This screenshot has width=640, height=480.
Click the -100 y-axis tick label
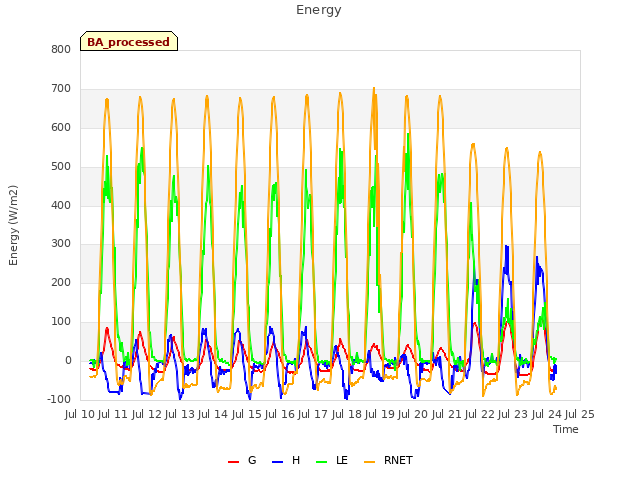[x=59, y=399]
